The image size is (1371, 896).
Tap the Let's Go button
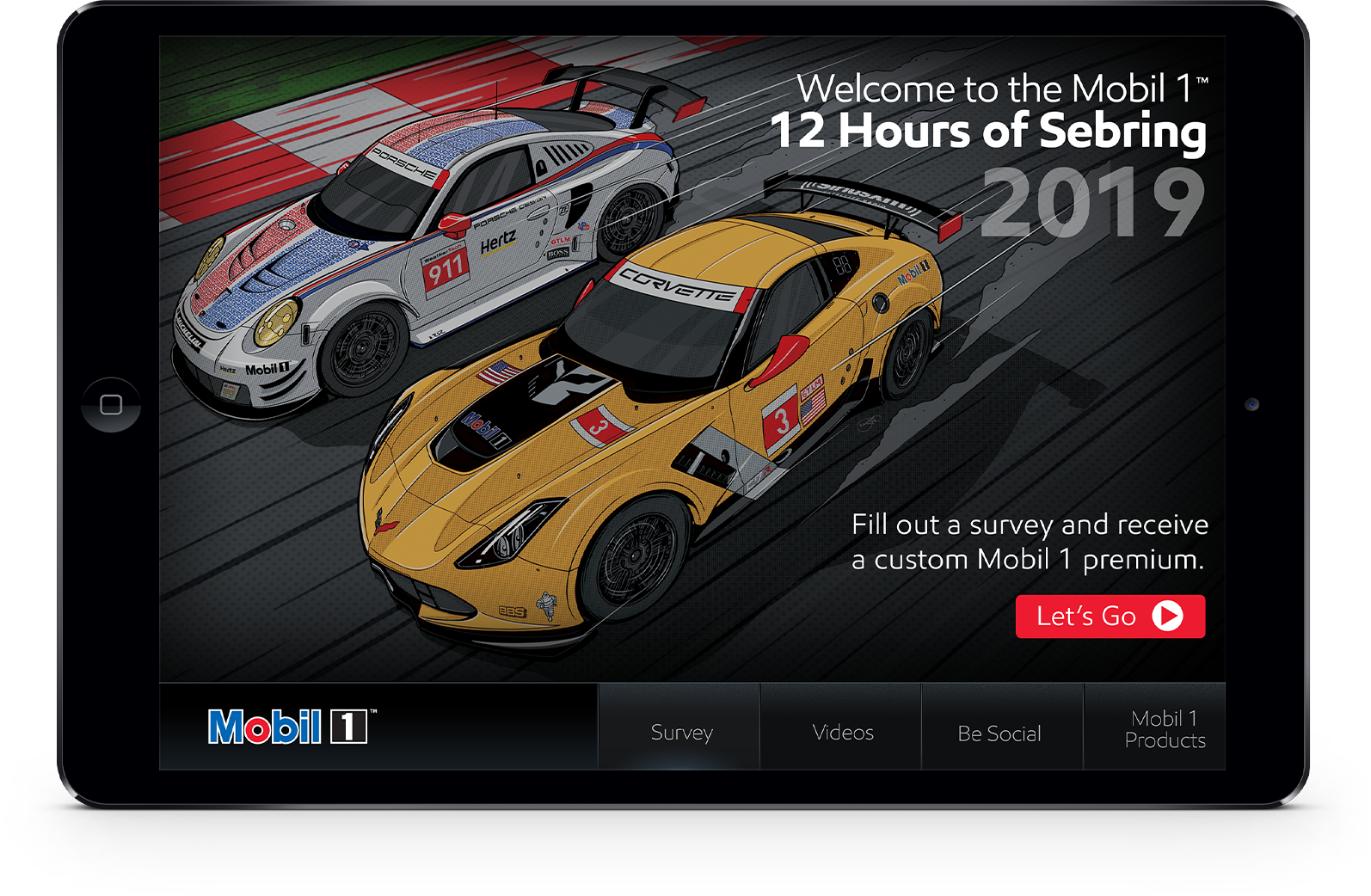coord(1110,617)
